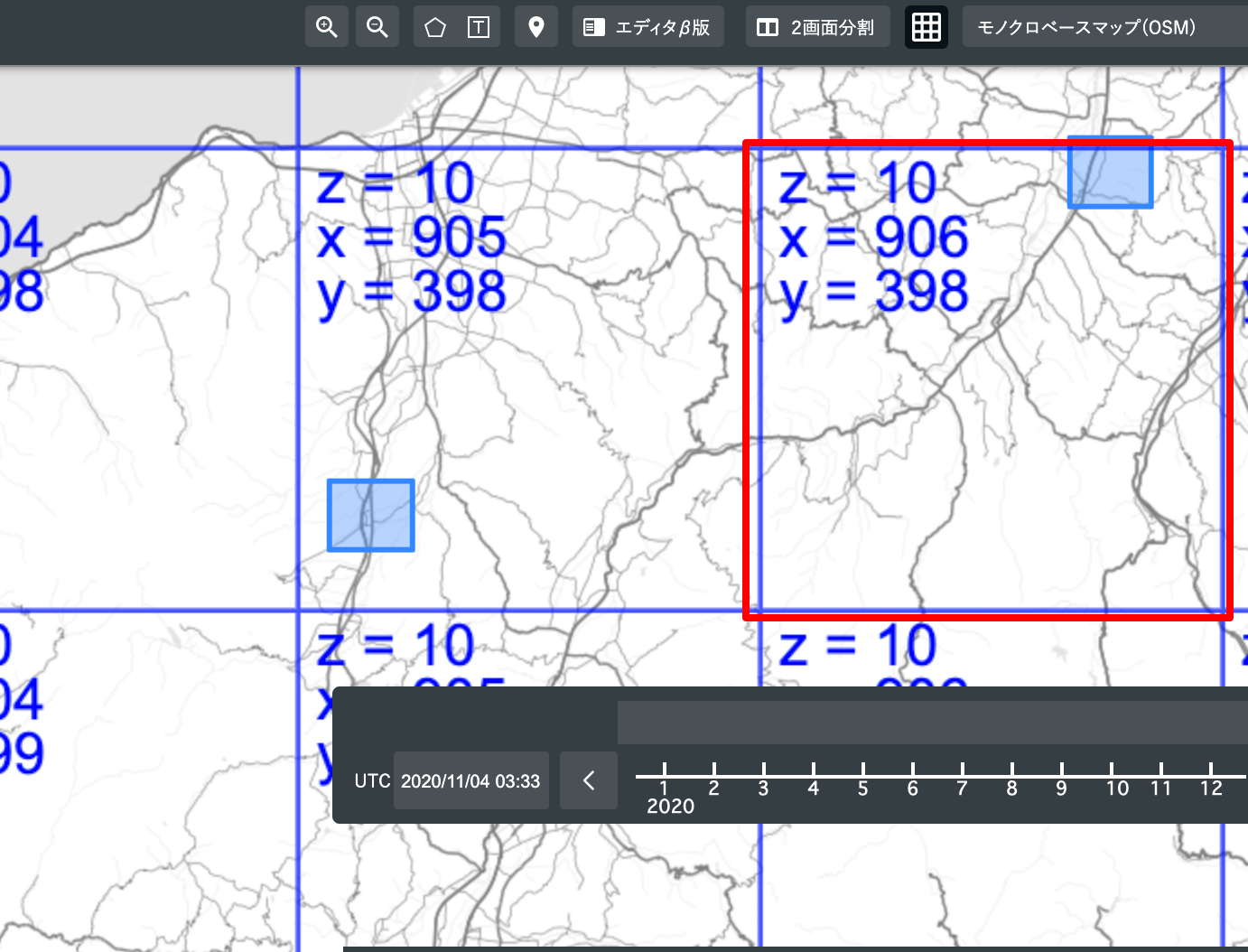Jump to month 7 on timeline

click(x=962, y=788)
